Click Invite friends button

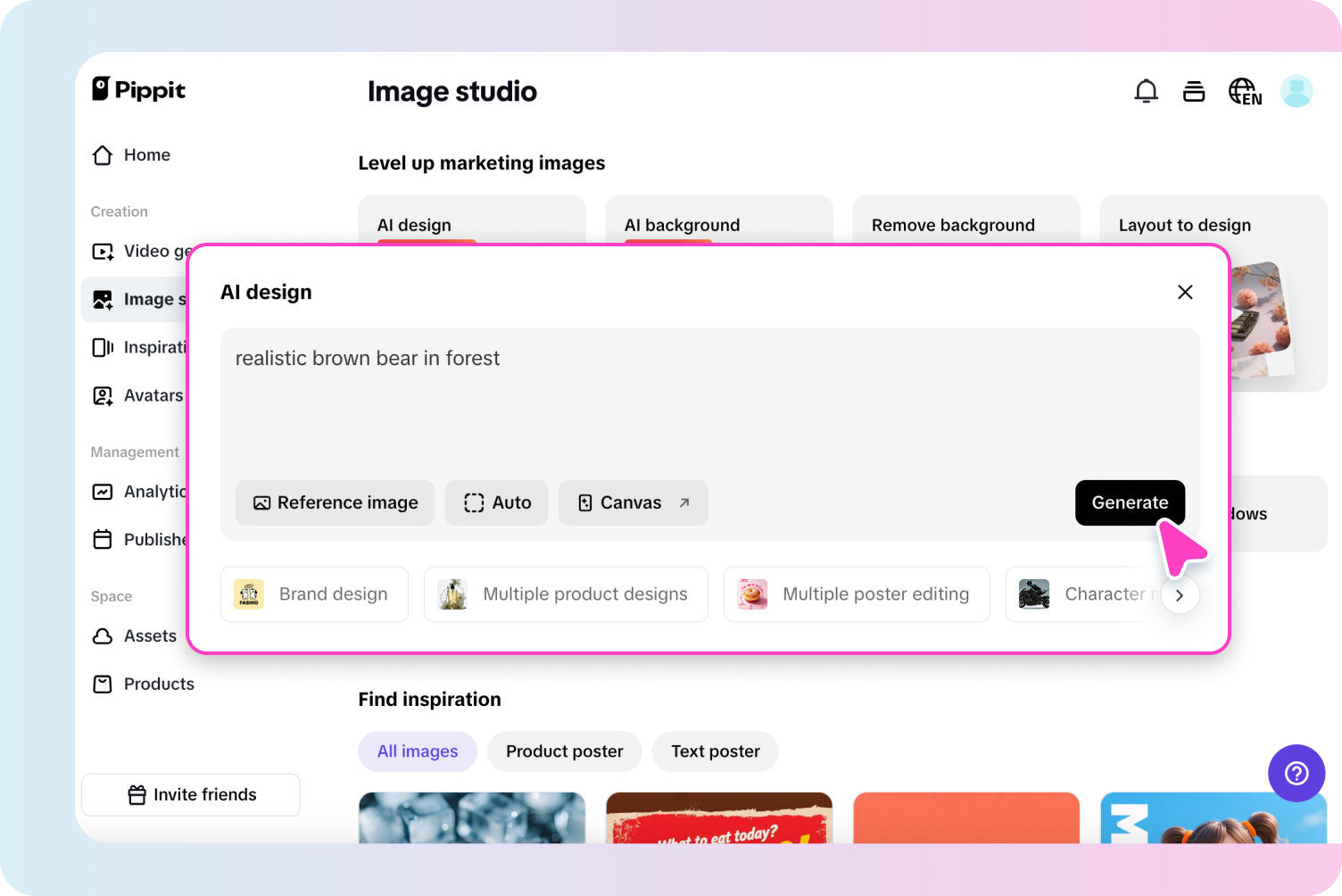point(191,795)
